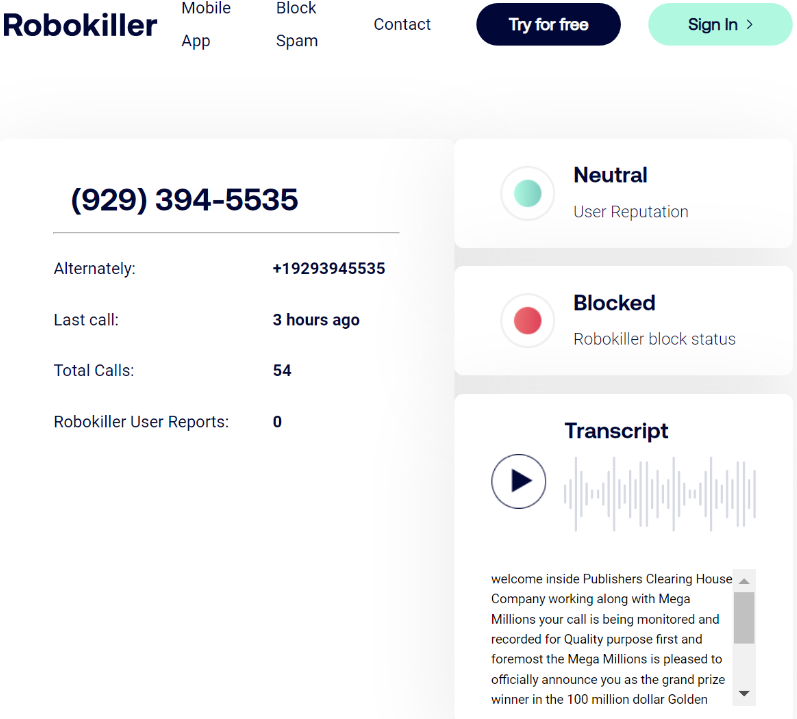This screenshot has width=797, height=719.
Task: Open the Mobile App menu item
Action: pyautogui.click(x=206, y=25)
